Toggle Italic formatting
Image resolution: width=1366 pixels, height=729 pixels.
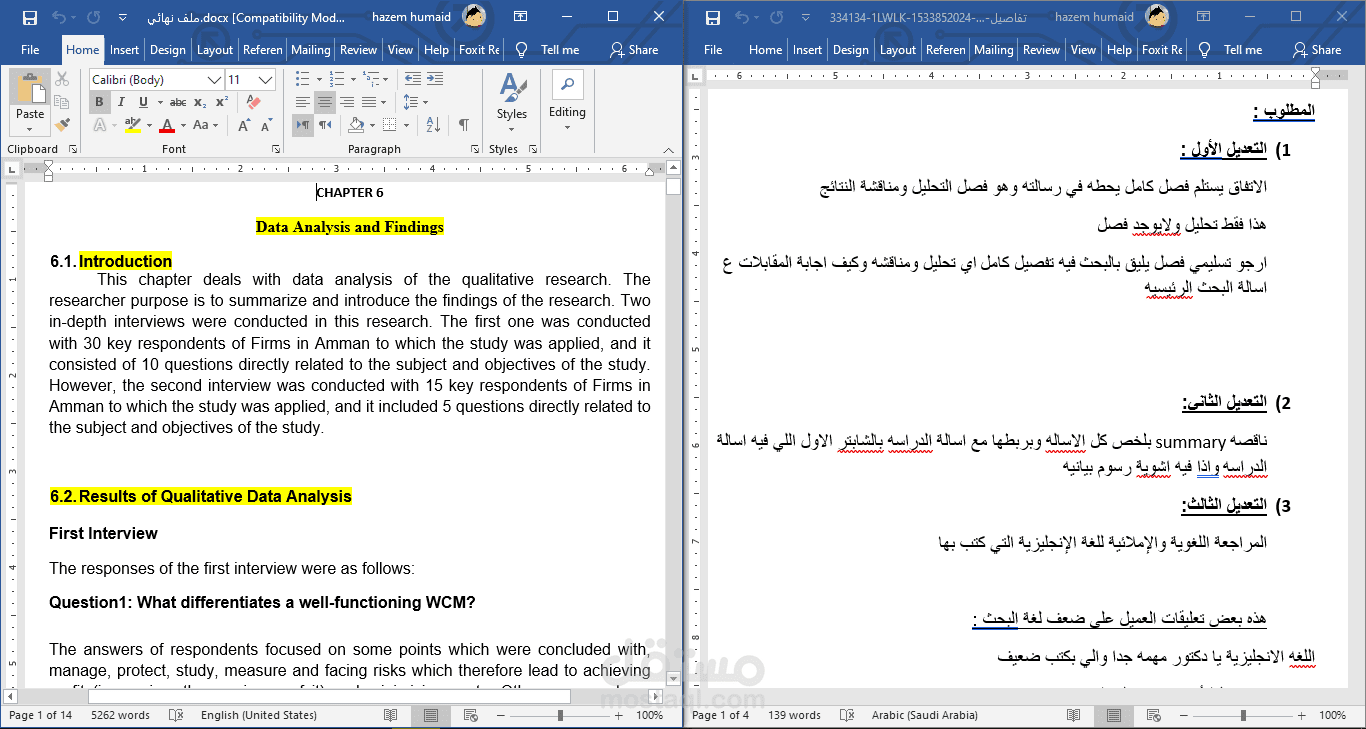[121, 102]
